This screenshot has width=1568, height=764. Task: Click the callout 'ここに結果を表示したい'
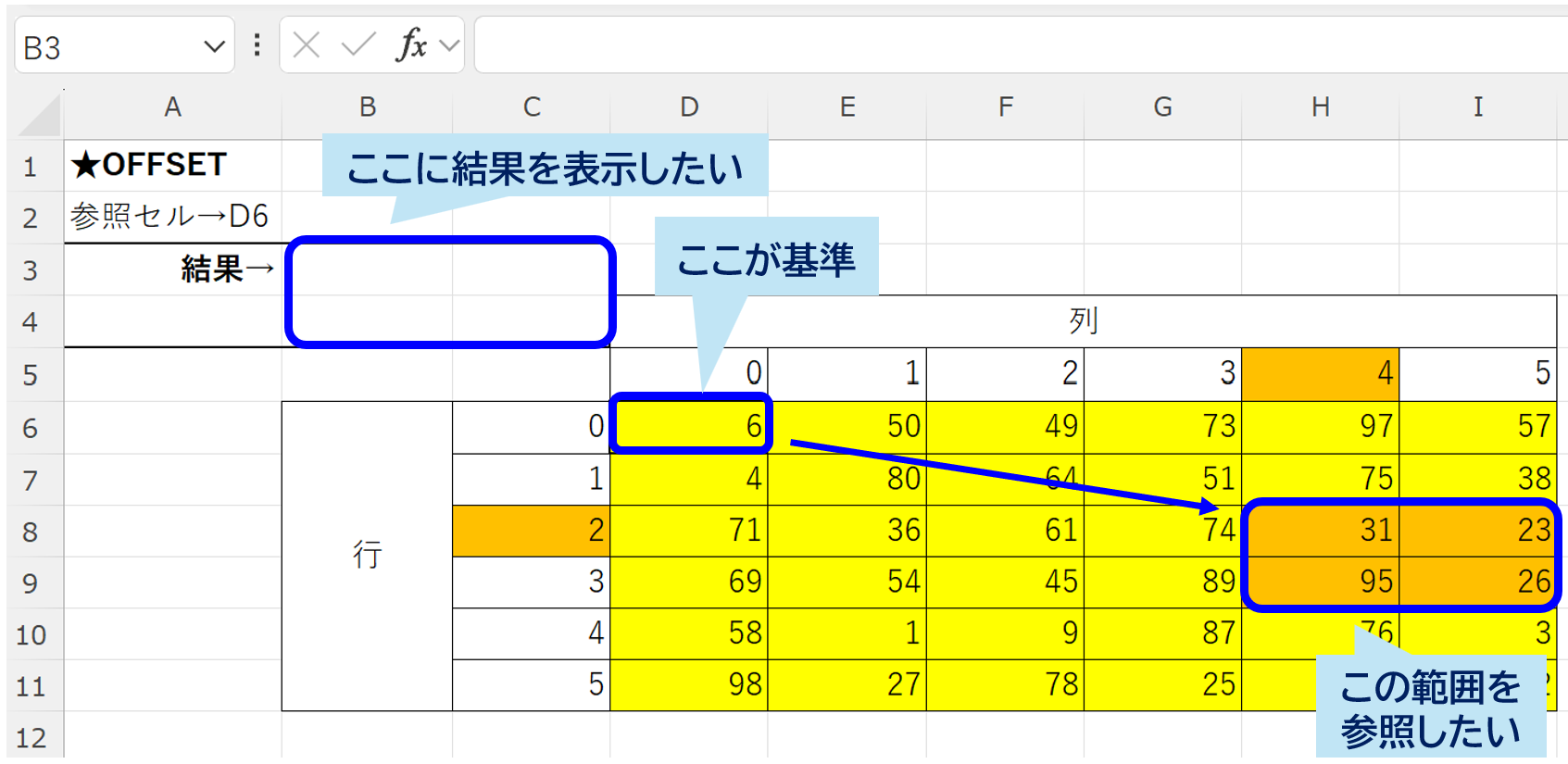[545, 168]
